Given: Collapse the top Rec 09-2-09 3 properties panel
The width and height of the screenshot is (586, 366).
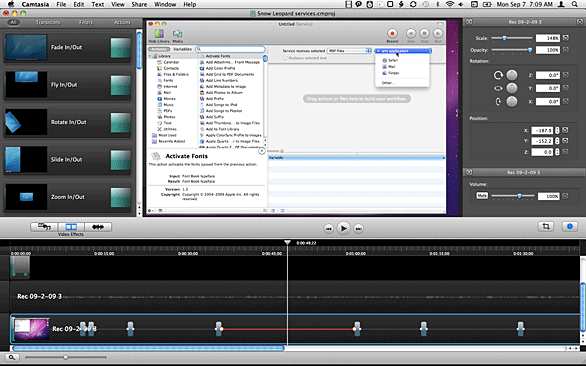Looking at the screenshot, I should (x=469, y=22).
